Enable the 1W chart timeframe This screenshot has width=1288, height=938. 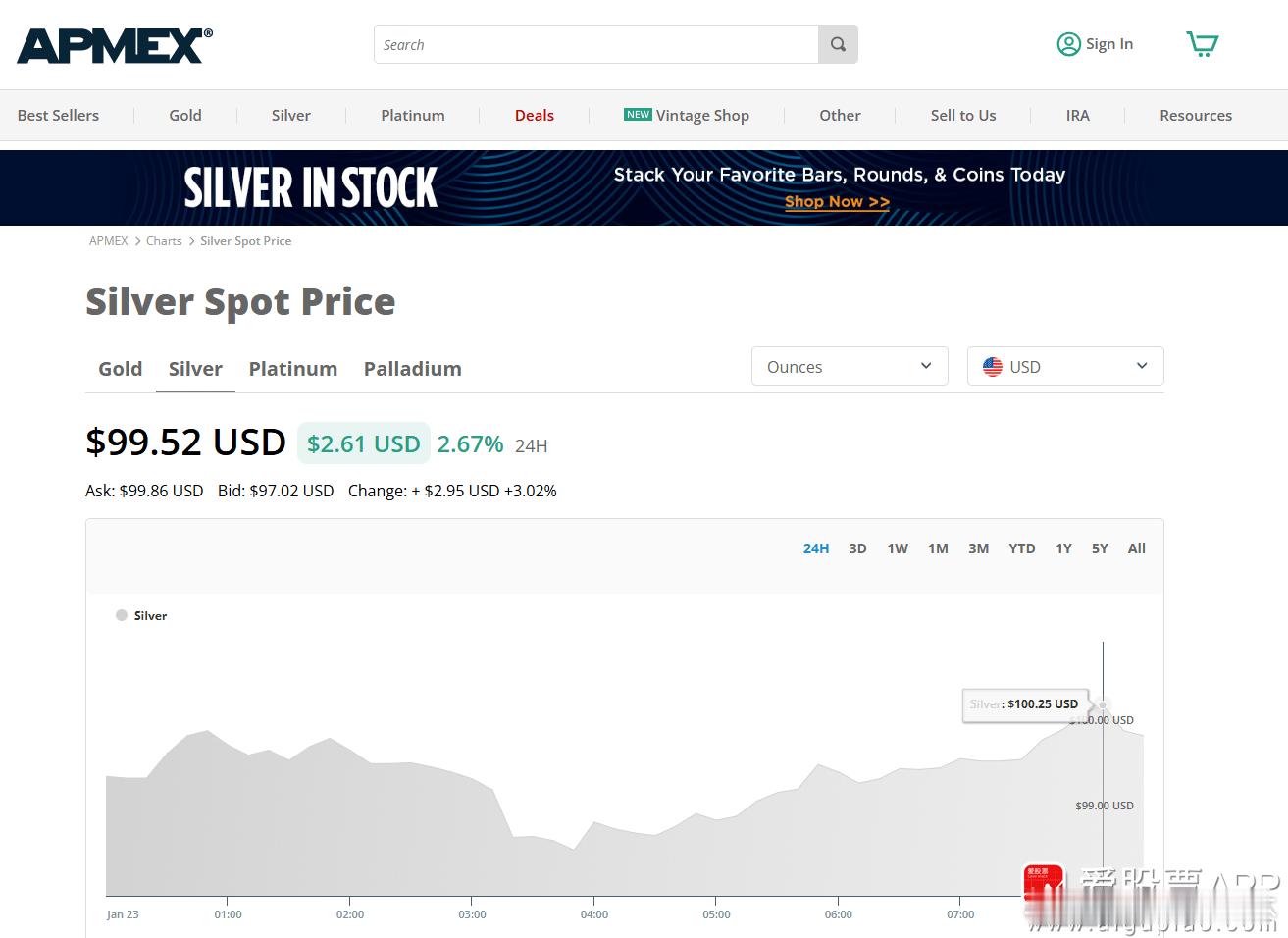point(898,548)
